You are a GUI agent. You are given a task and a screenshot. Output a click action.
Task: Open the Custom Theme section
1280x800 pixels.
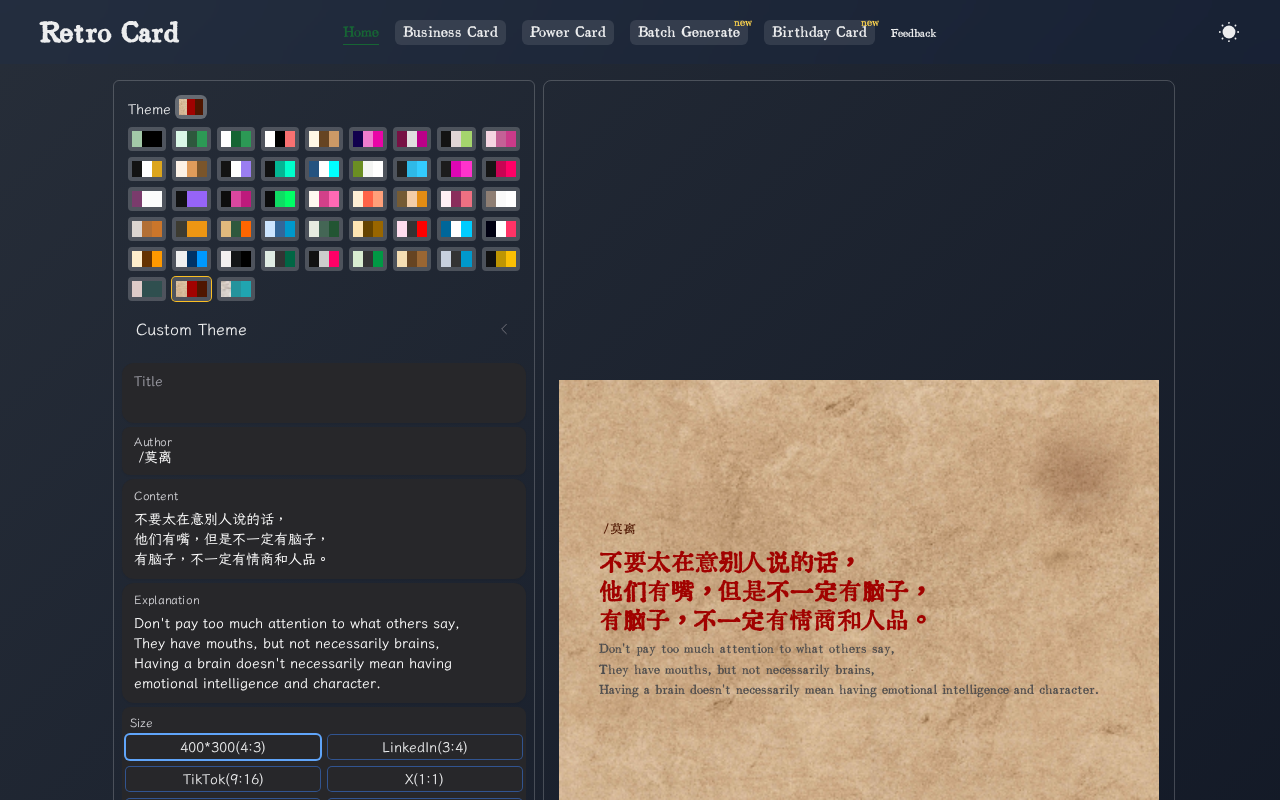pyautogui.click(x=324, y=329)
